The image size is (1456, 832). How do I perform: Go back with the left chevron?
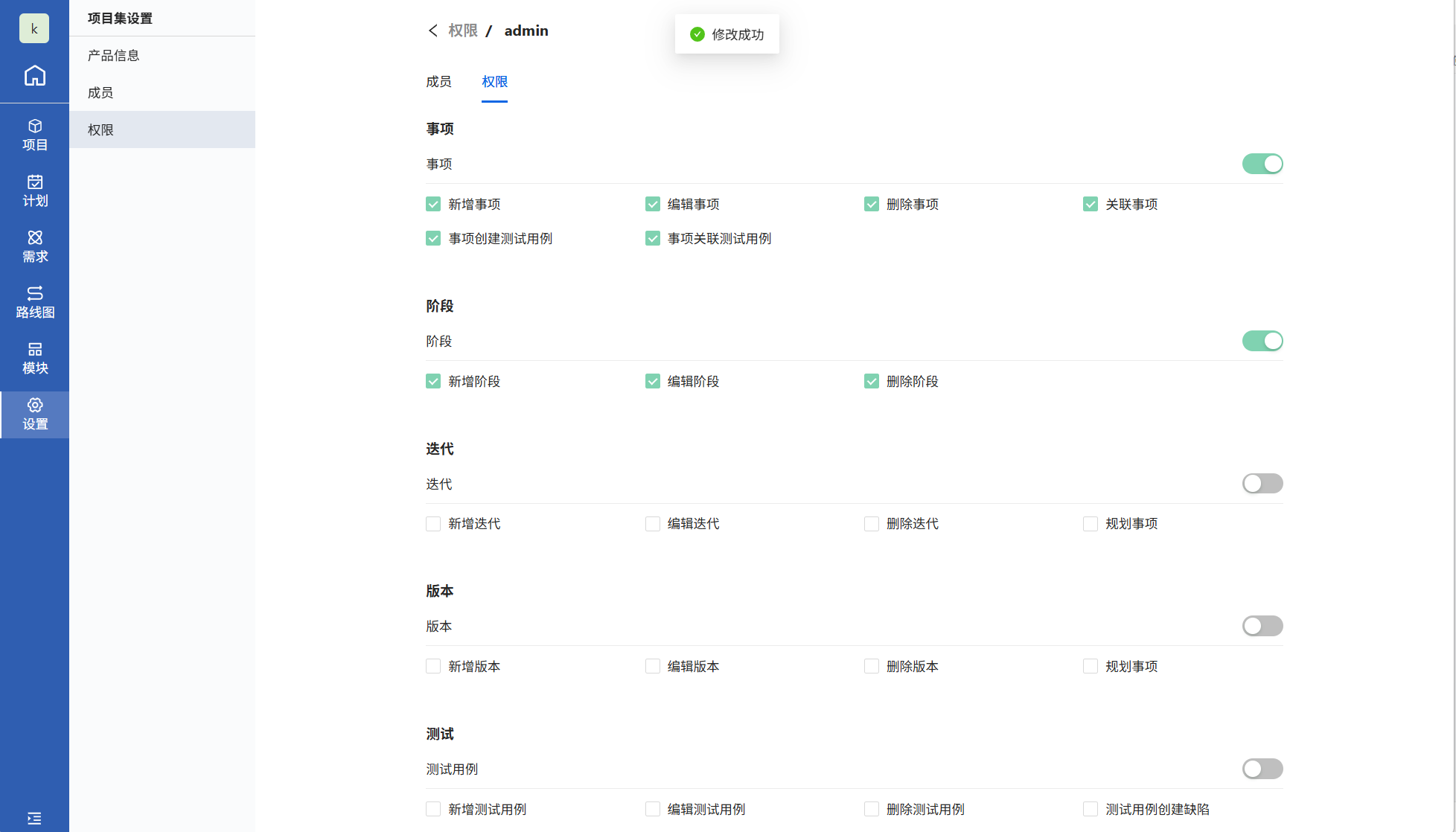point(433,31)
